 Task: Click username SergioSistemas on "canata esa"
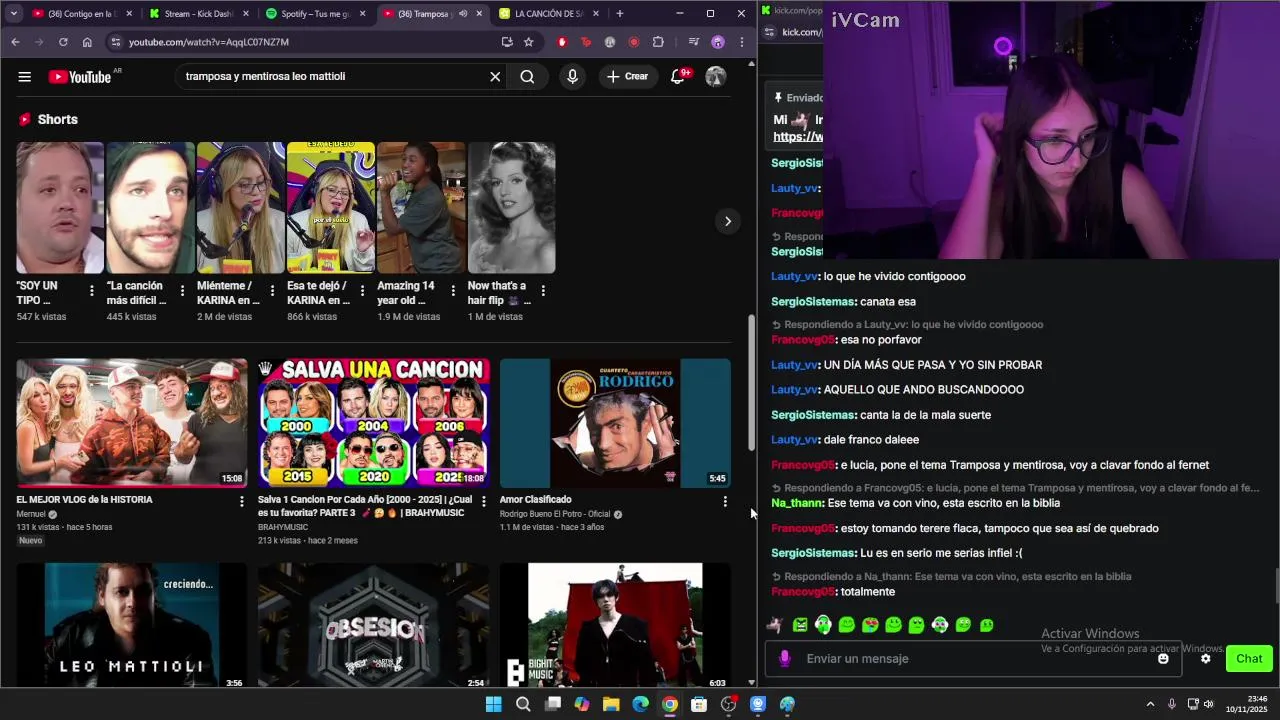(x=814, y=302)
